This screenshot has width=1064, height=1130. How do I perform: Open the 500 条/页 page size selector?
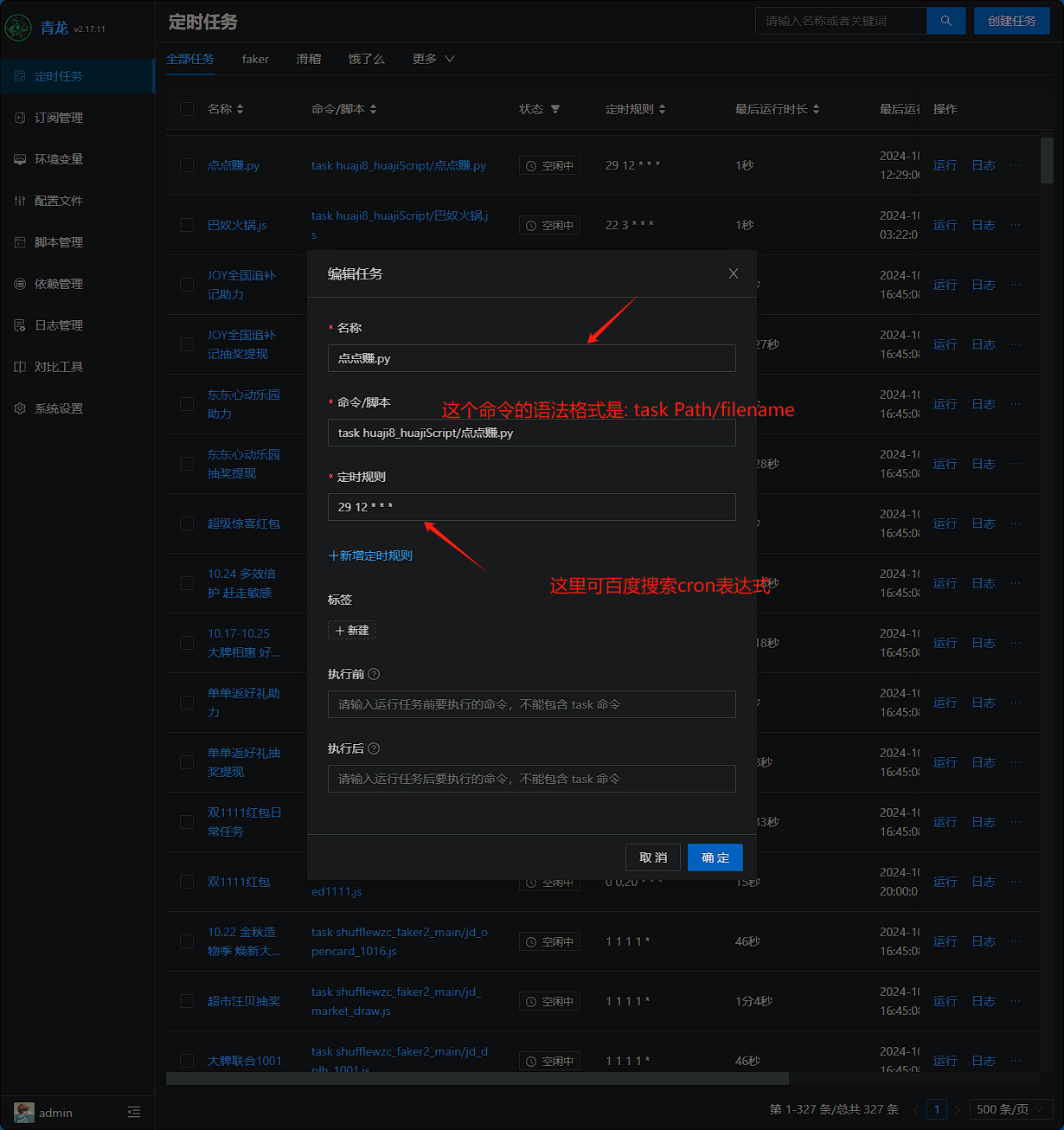tap(1010, 1109)
